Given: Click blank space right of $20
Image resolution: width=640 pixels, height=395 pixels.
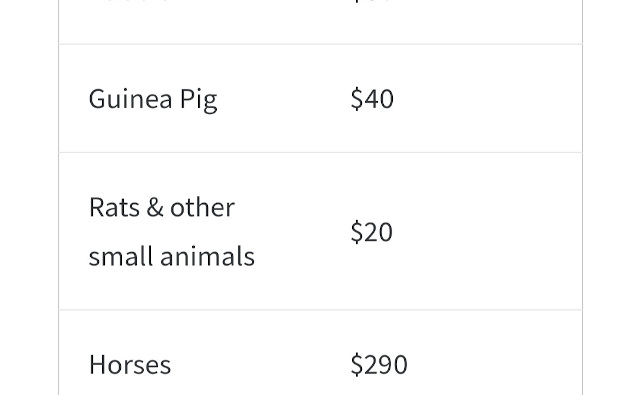Looking at the screenshot, I should click(x=487, y=232).
